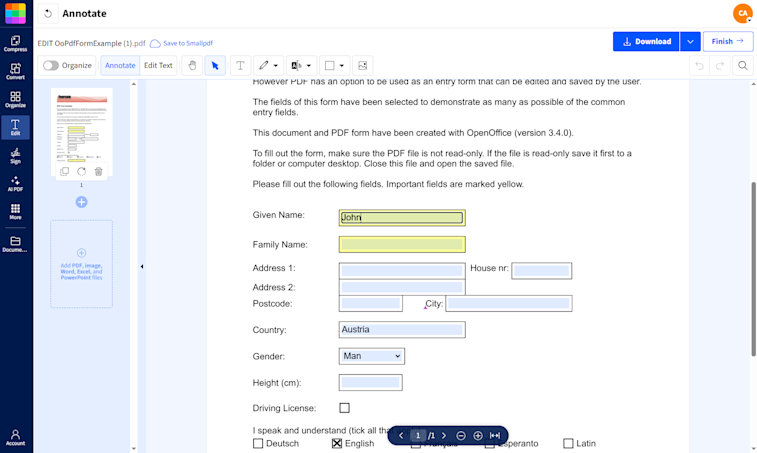Click Save to Smallpdf link
The image size is (757, 453).
point(182,43)
